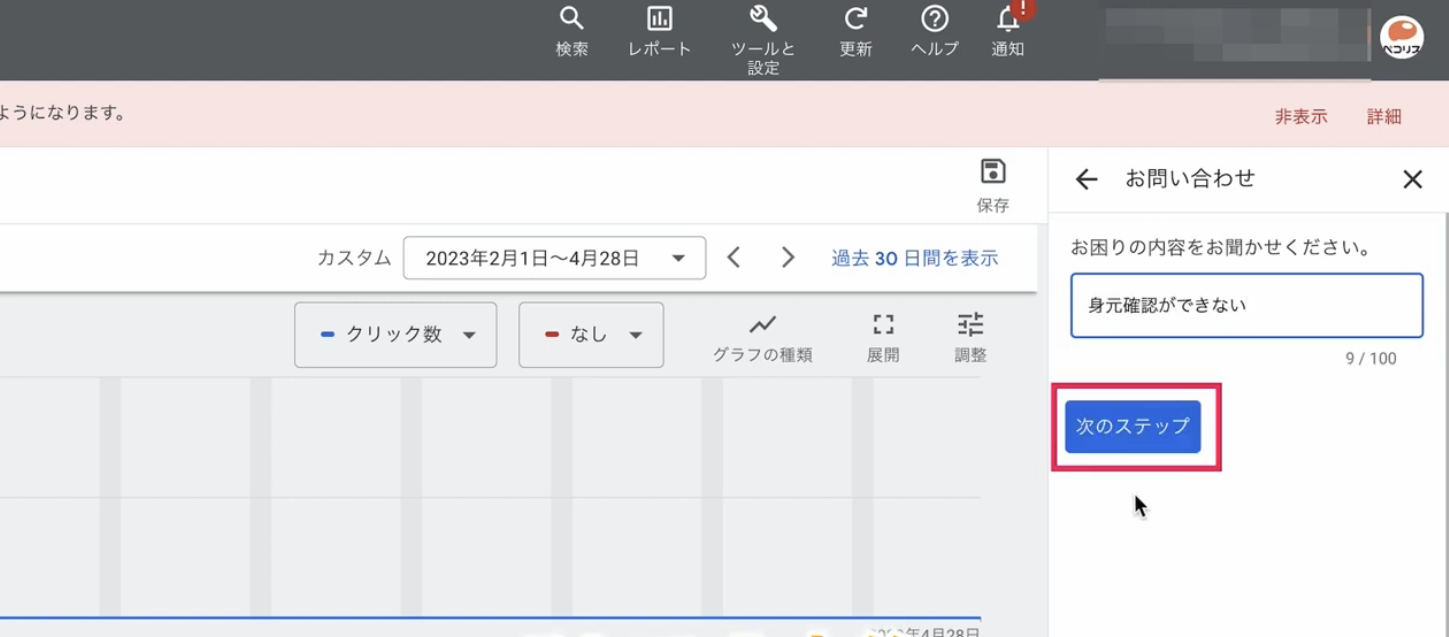
Task: Click the 次のステップ button
Action: point(1132,426)
